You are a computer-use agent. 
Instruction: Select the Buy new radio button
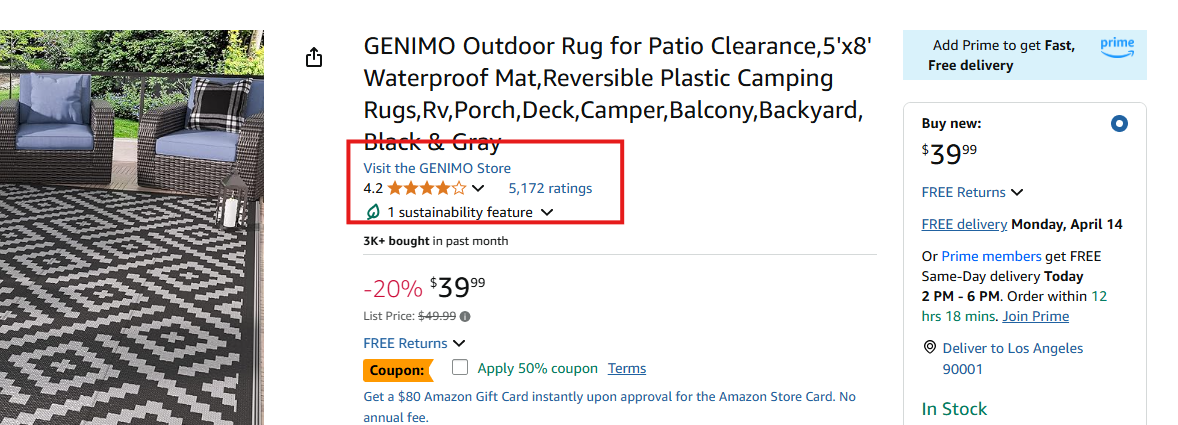pyautogui.click(x=1119, y=124)
